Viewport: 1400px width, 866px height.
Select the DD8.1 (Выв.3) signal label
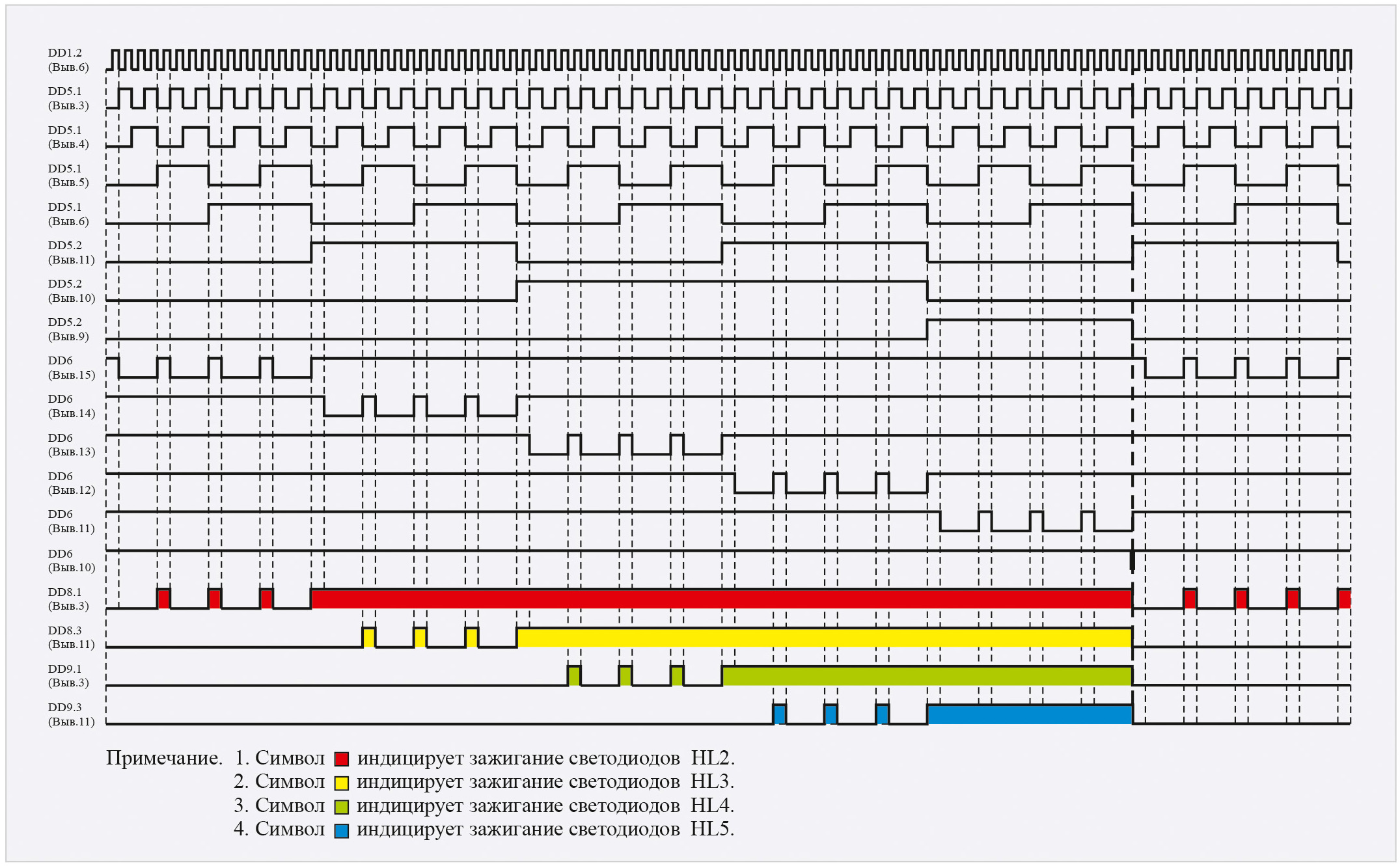pos(68,599)
